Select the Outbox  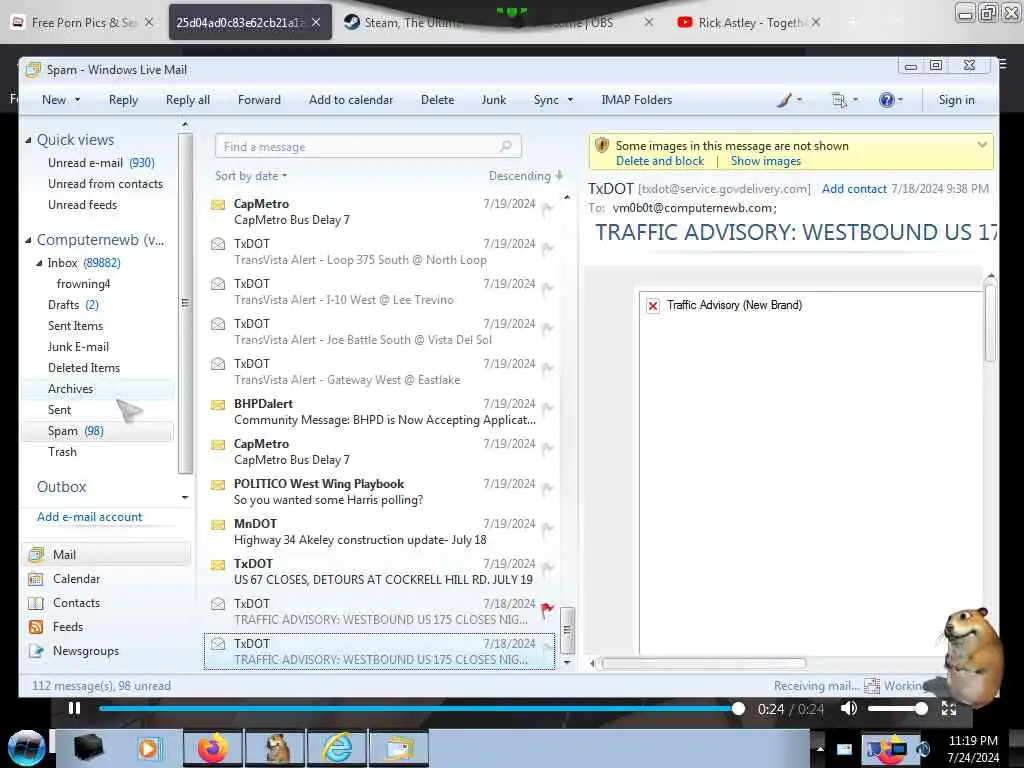[x=61, y=487]
